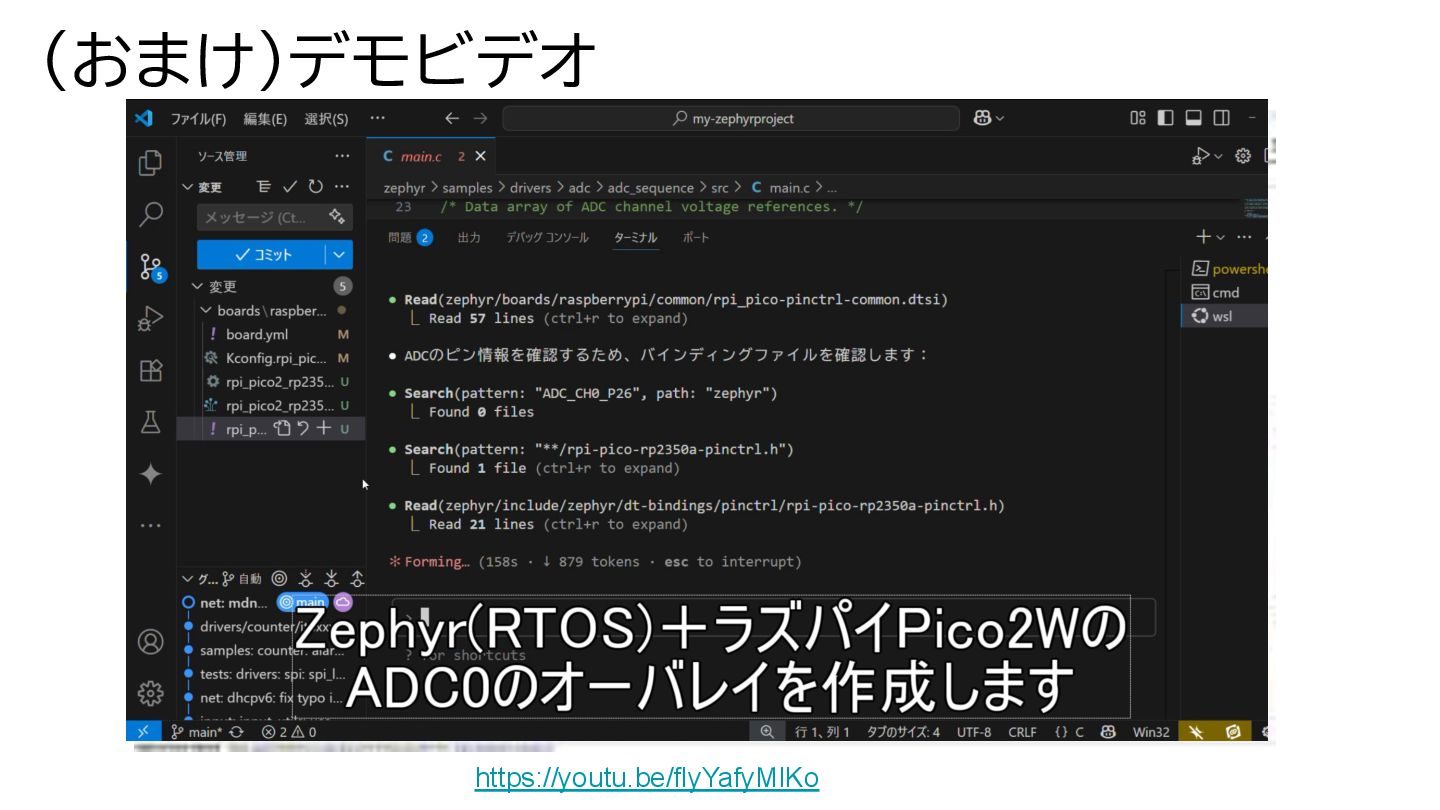Viewport: 1440px width, 810px height.
Task: Open the Extensions view in activity bar
Action: [x=150, y=371]
